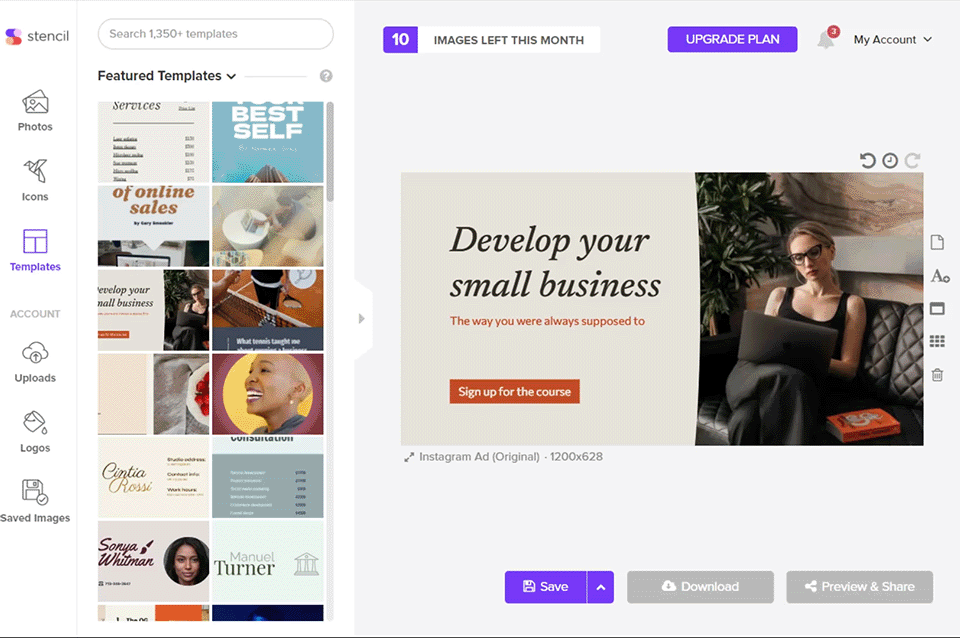
Task: Select the Sonya Whitman template
Action: pos(154,561)
